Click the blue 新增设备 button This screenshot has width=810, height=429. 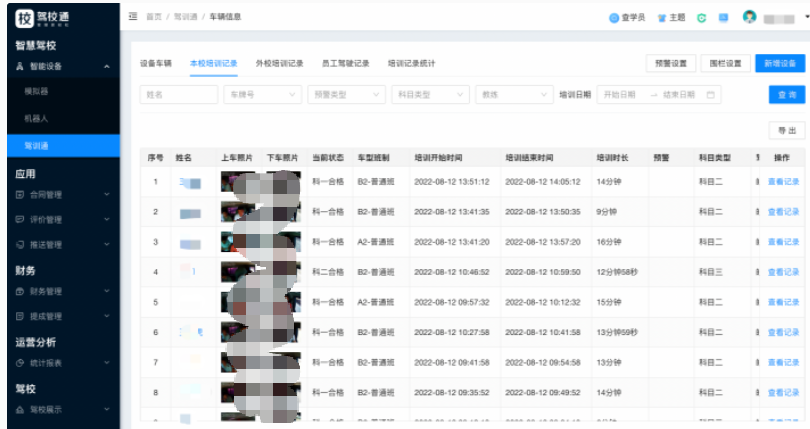(x=779, y=63)
